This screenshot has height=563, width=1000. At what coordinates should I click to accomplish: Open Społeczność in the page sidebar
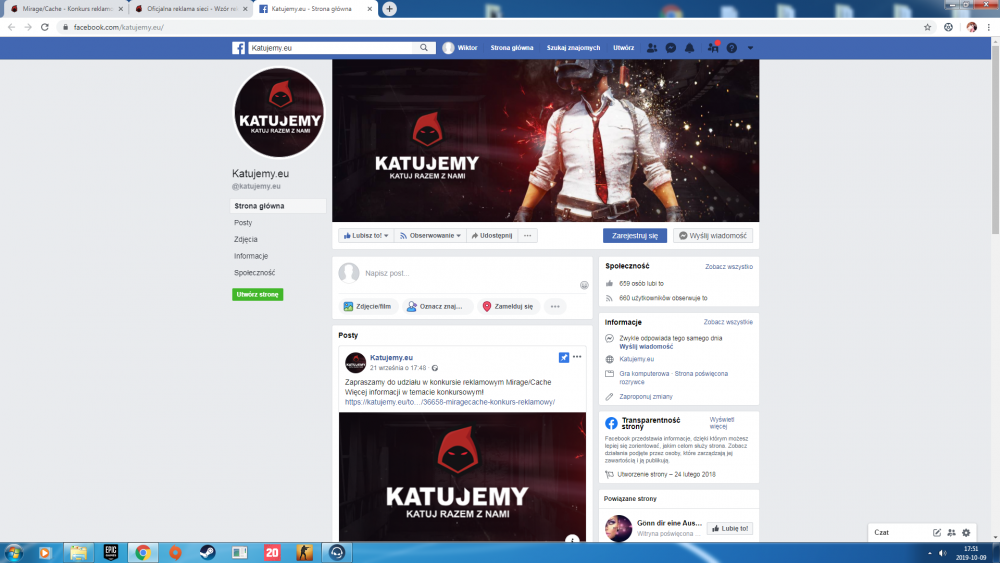(x=254, y=272)
